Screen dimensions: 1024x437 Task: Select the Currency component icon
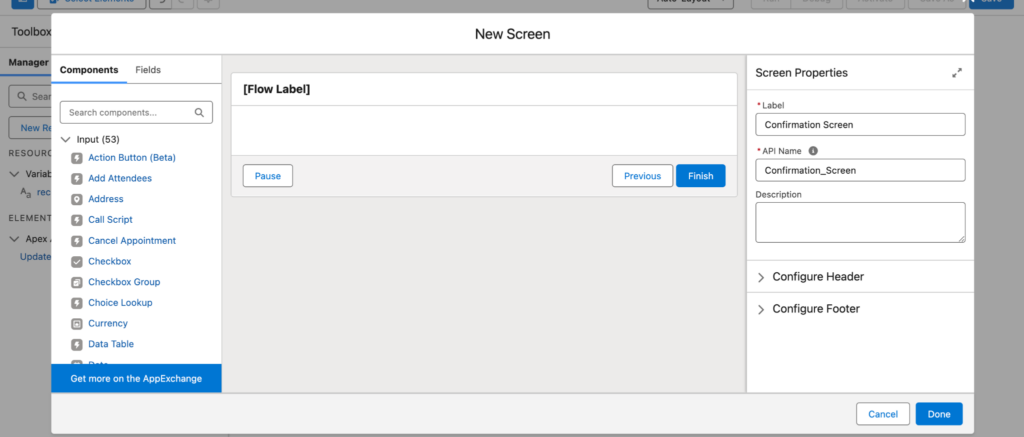[77, 324]
